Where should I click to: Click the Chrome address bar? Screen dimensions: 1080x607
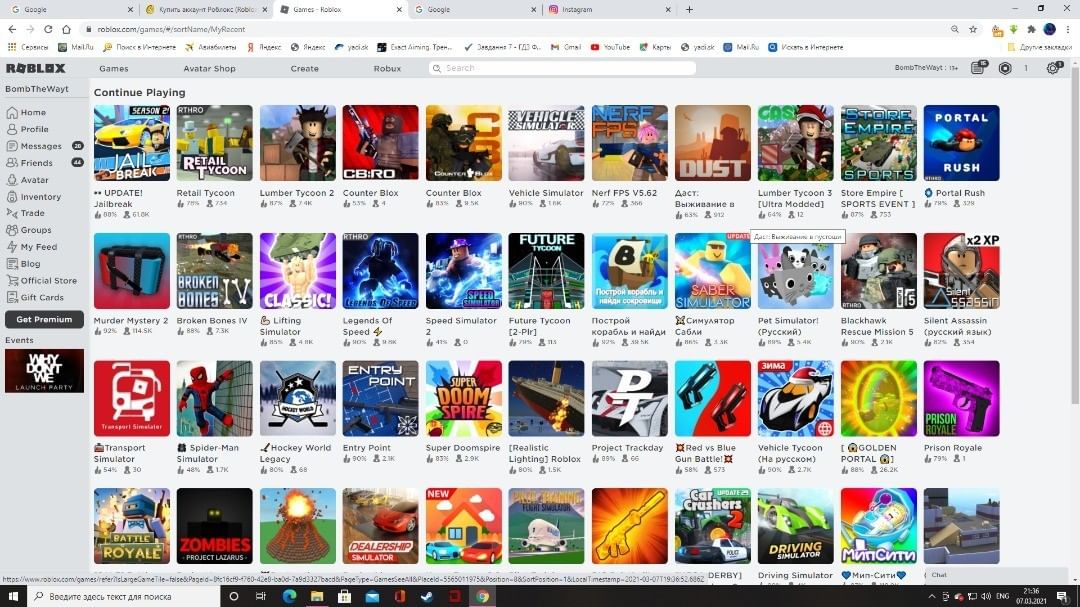click(x=517, y=29)
